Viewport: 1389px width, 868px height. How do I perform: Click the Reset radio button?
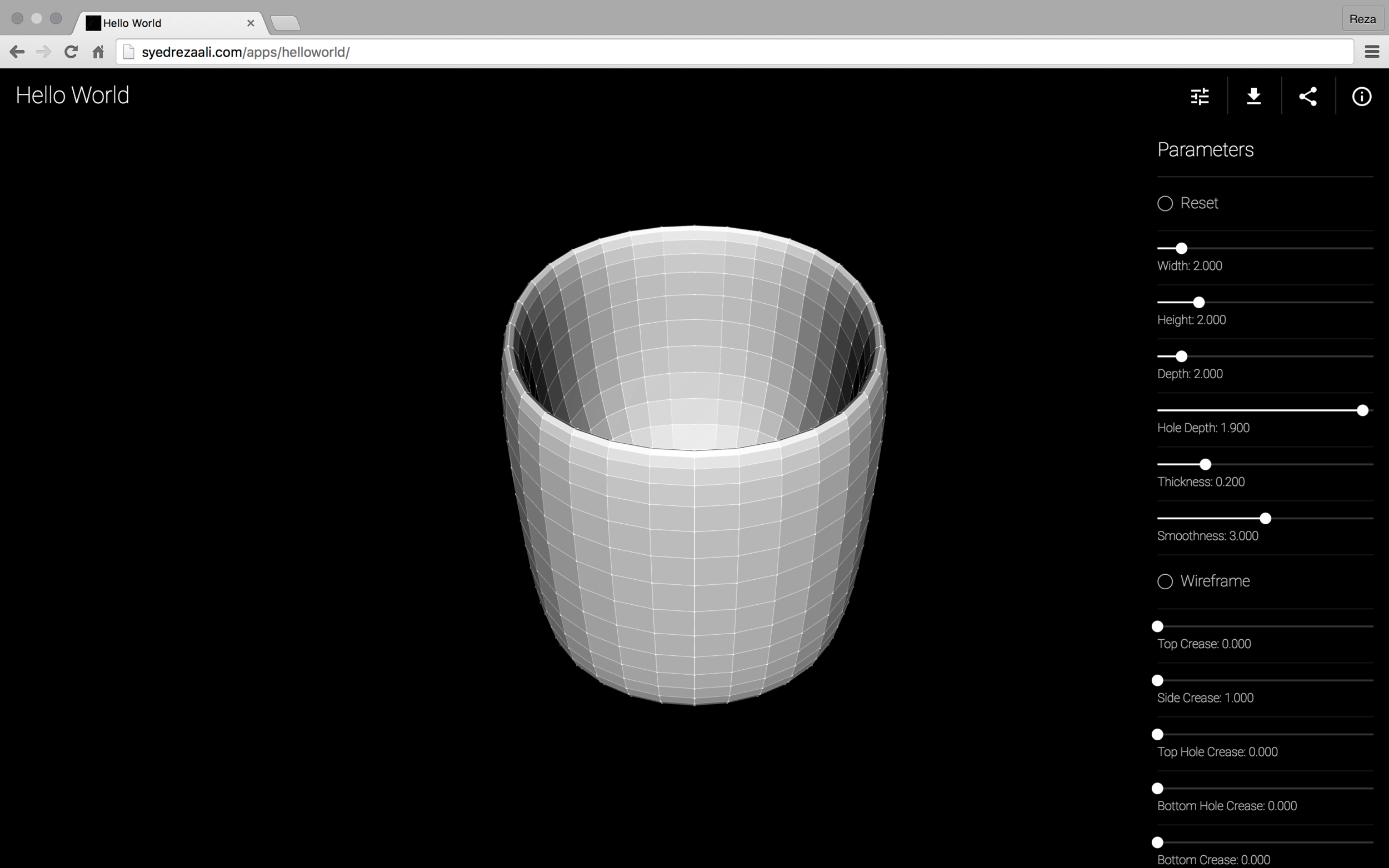coord(1165,203)
